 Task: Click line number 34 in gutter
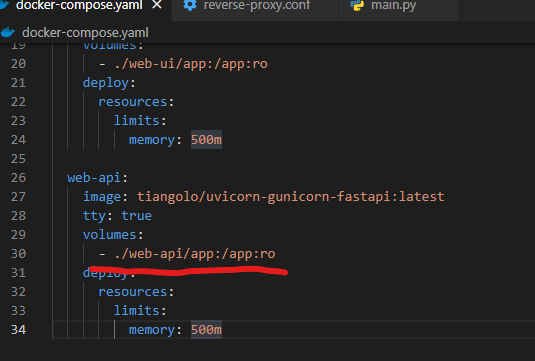[18, 330]
